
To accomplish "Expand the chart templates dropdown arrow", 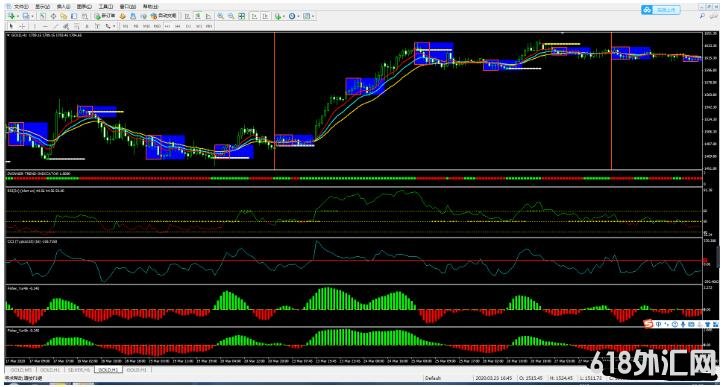I will click(313, 16).
